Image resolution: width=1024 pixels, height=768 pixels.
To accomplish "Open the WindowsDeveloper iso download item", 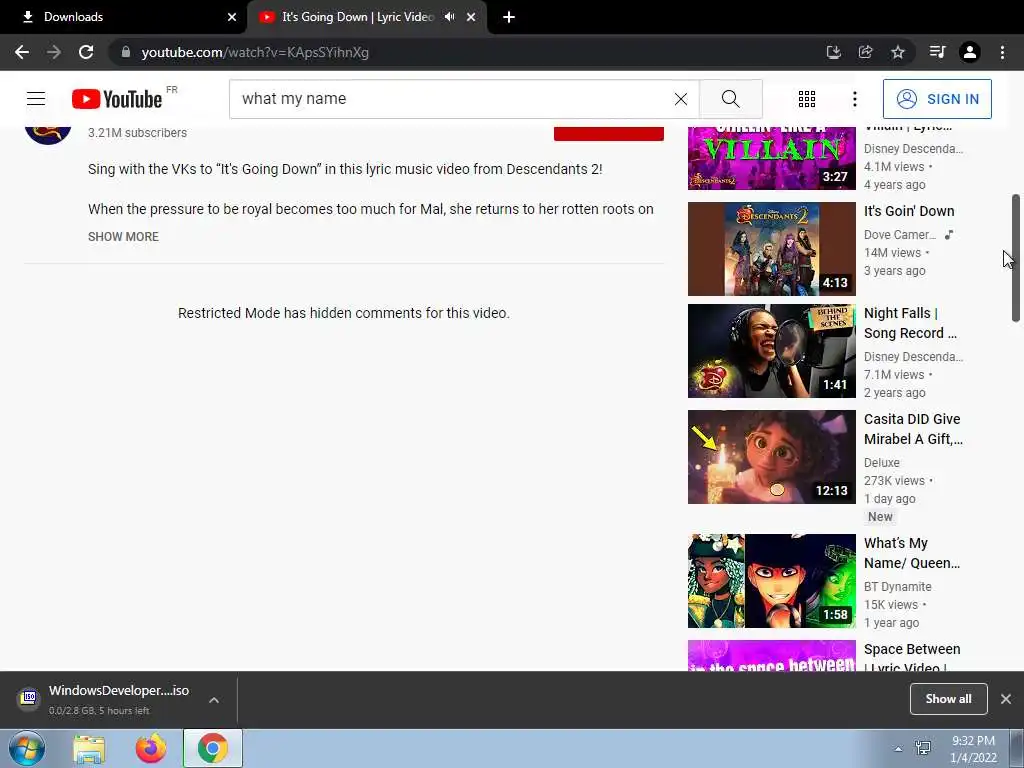I will 104,699.
